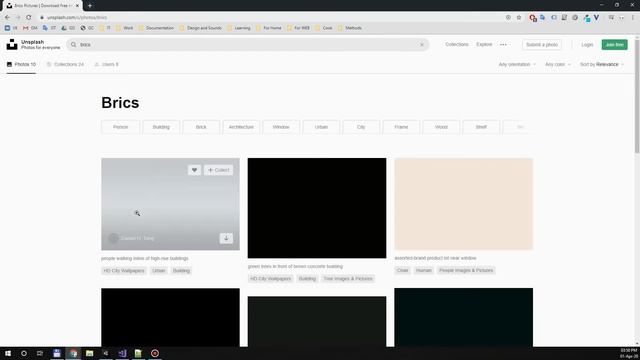Select the Urban related-search chip
Image resolution: width=640 pixels, height=360 pixels.
pyautogui.click(x=321, y=127)
